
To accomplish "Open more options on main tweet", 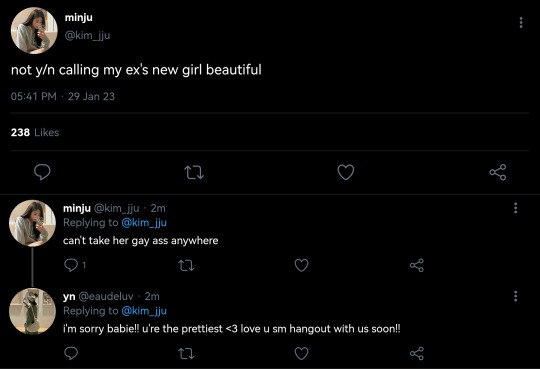I will pyautogui.click(x=521, y=22).
